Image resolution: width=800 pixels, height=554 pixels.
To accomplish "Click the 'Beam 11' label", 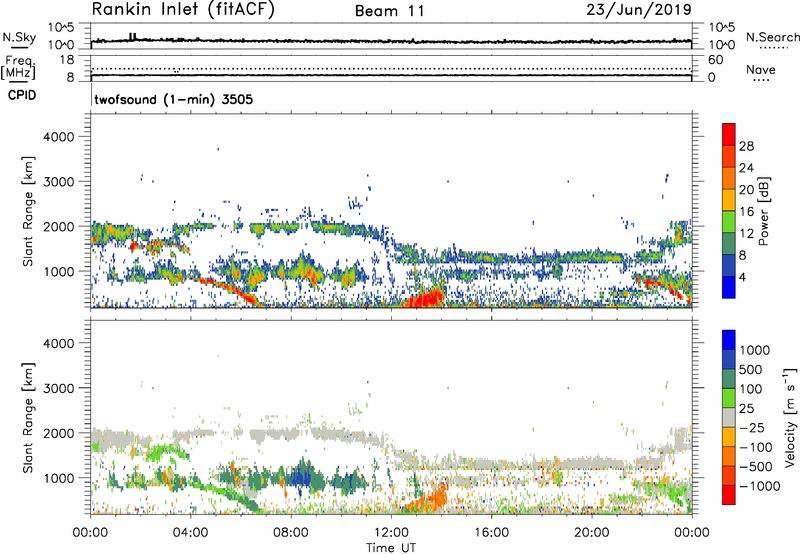I will click(390, 11).
